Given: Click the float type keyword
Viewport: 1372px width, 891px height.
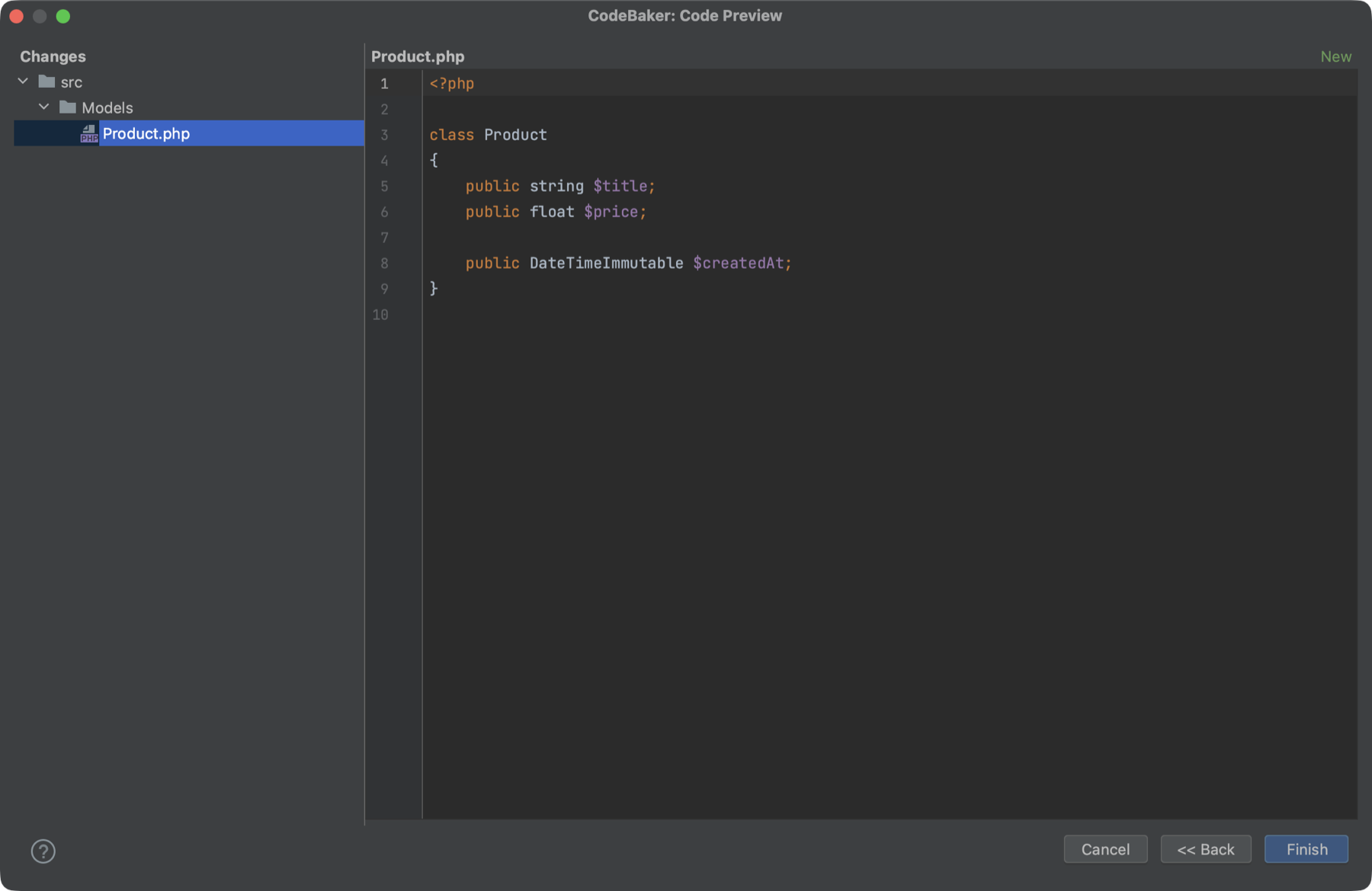Looking at the screenshot, I should click(x=552, y=212).
